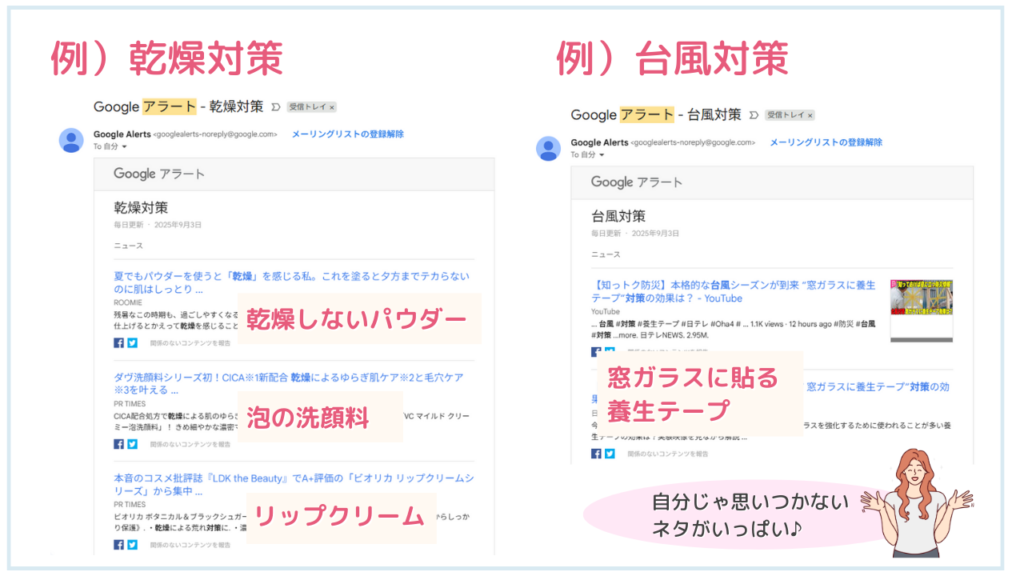Click Facebook share icon under 乾燥 powder article
This screenshot has height=576, width=1024.
click(119, 343)
